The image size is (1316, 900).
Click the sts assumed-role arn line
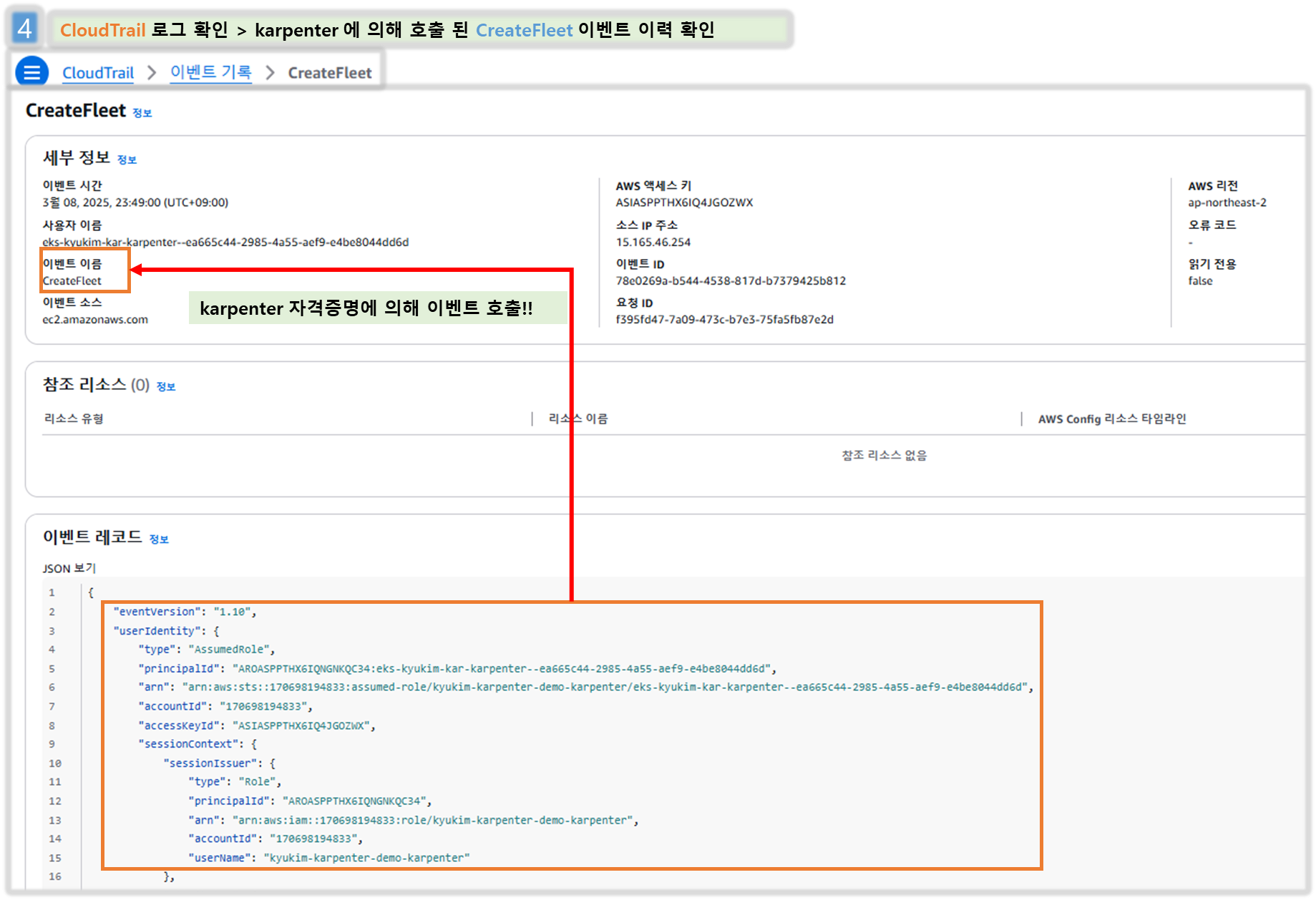[586, 688]
